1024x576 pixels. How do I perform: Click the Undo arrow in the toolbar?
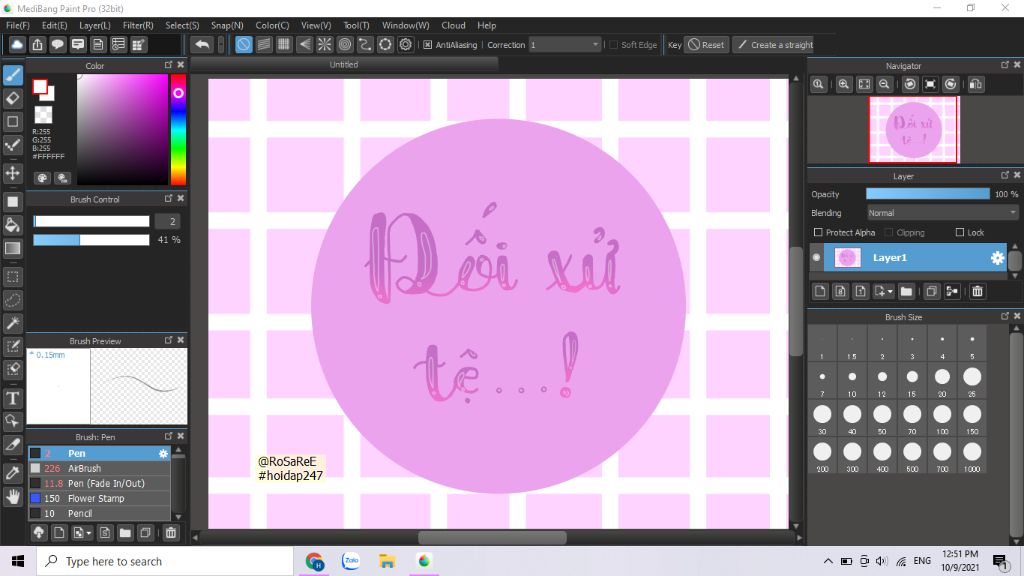point(202,44)
